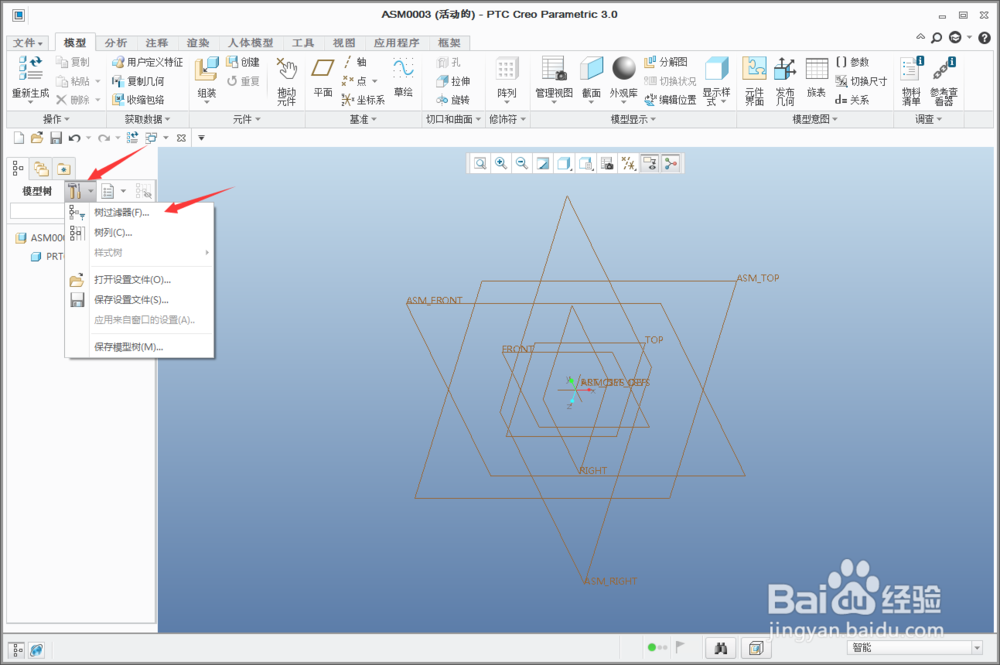Click User-Defined Feature (用户定义特征) button
Screen dimensions: 1000x665
pyautogui.click(x=147, y=62)
